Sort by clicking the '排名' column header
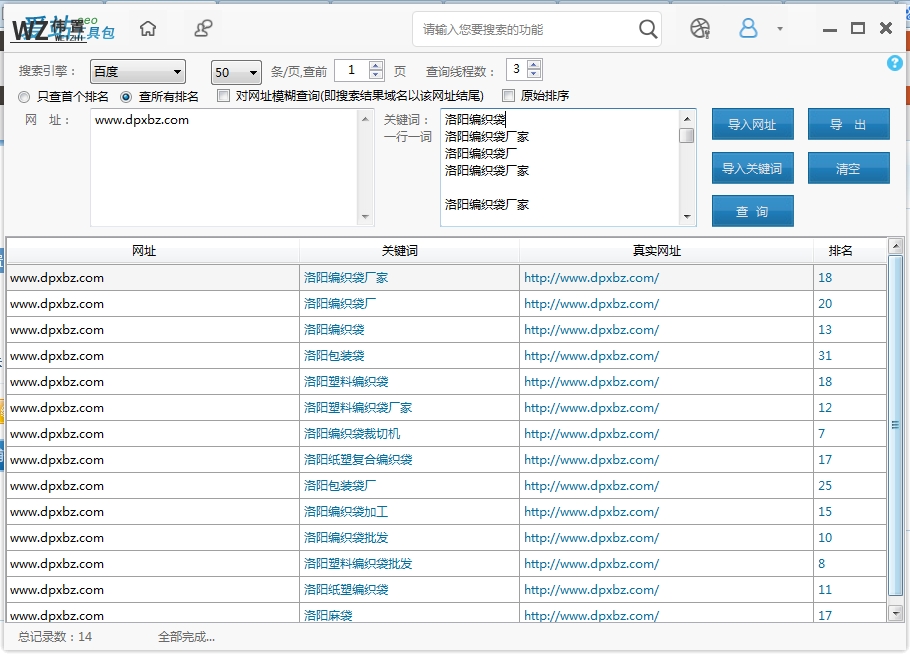The height and width of the screenshot is (654, 910). (840, 251)
